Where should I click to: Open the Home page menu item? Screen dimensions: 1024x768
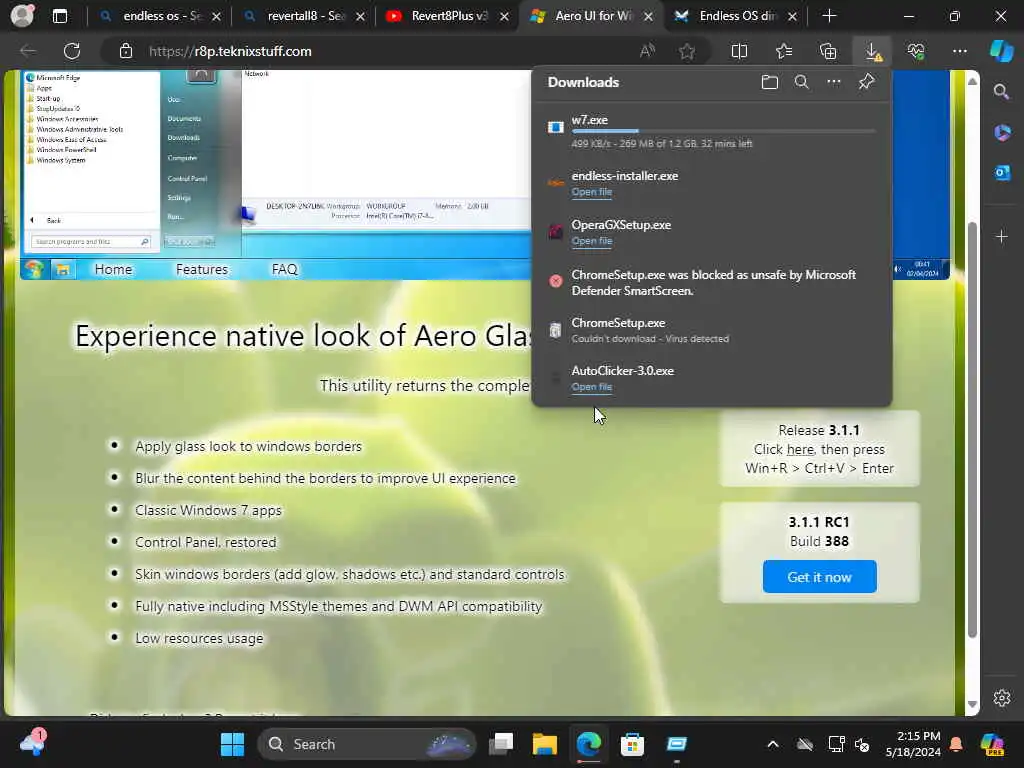click(x=113, y=269)
